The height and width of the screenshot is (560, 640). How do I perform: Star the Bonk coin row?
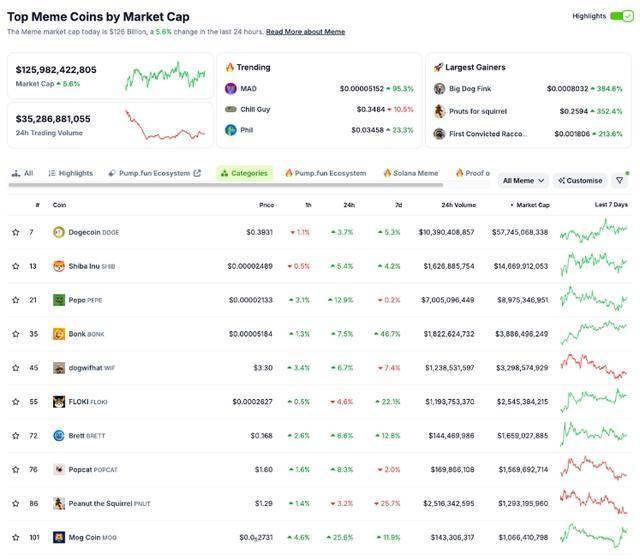[16, 334]
